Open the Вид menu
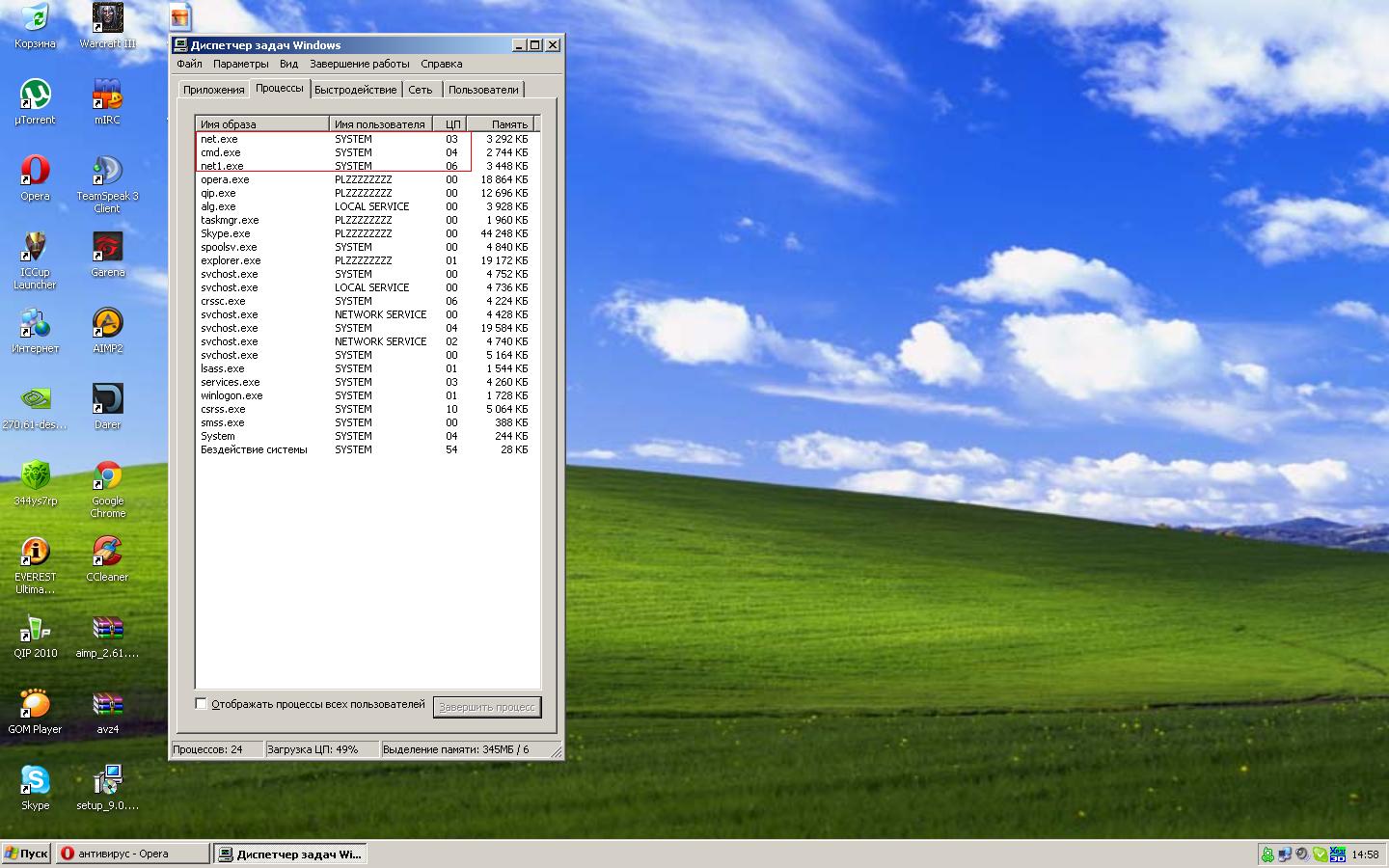The width and height of the screenshot is (1389, 868). click(x=288, y=64)
